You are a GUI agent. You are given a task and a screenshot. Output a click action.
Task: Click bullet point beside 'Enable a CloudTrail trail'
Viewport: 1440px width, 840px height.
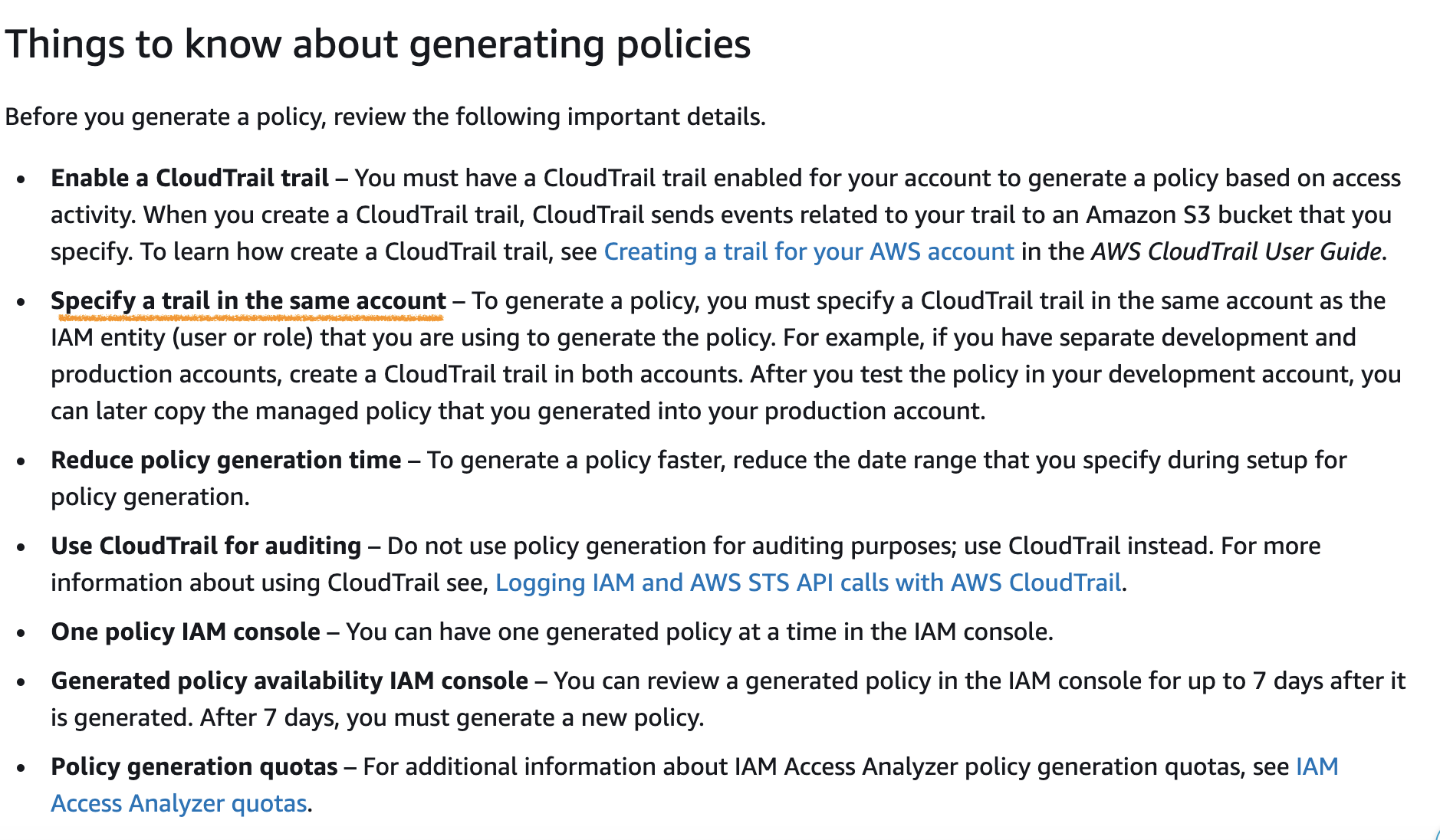click(x=22, y=179)
